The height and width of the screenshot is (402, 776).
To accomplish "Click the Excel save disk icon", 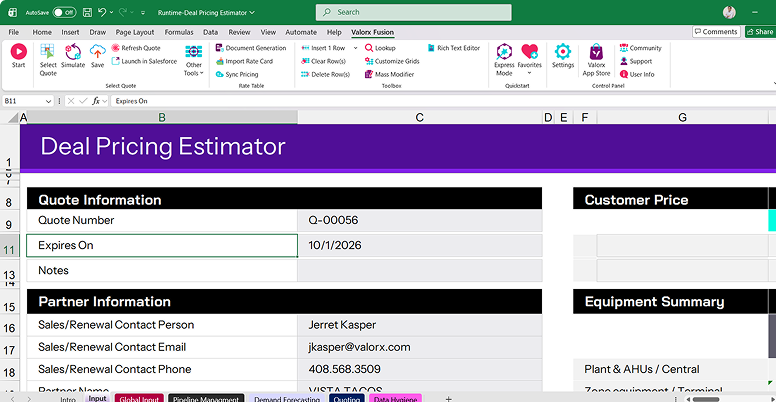I will [x=87, y=12].
